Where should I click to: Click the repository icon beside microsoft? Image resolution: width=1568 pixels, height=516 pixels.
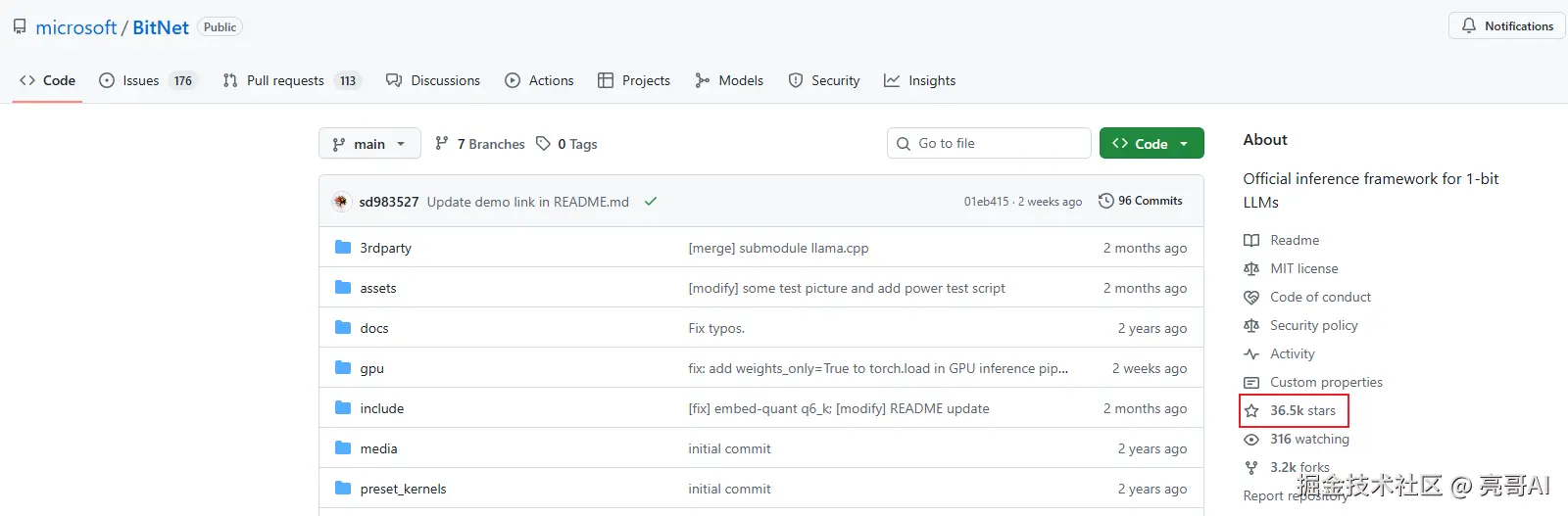20,26
